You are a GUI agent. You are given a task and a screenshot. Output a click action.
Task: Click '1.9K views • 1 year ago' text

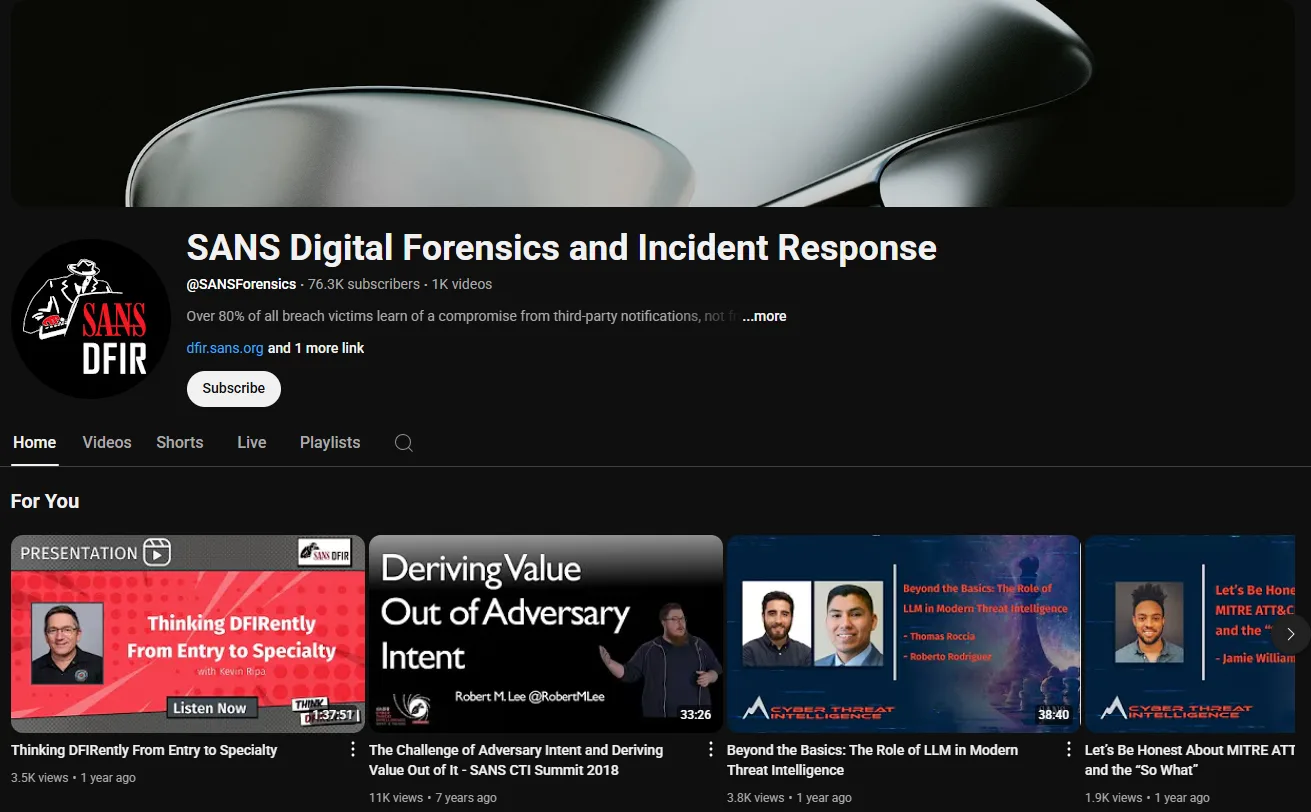tap(1147, 797)
